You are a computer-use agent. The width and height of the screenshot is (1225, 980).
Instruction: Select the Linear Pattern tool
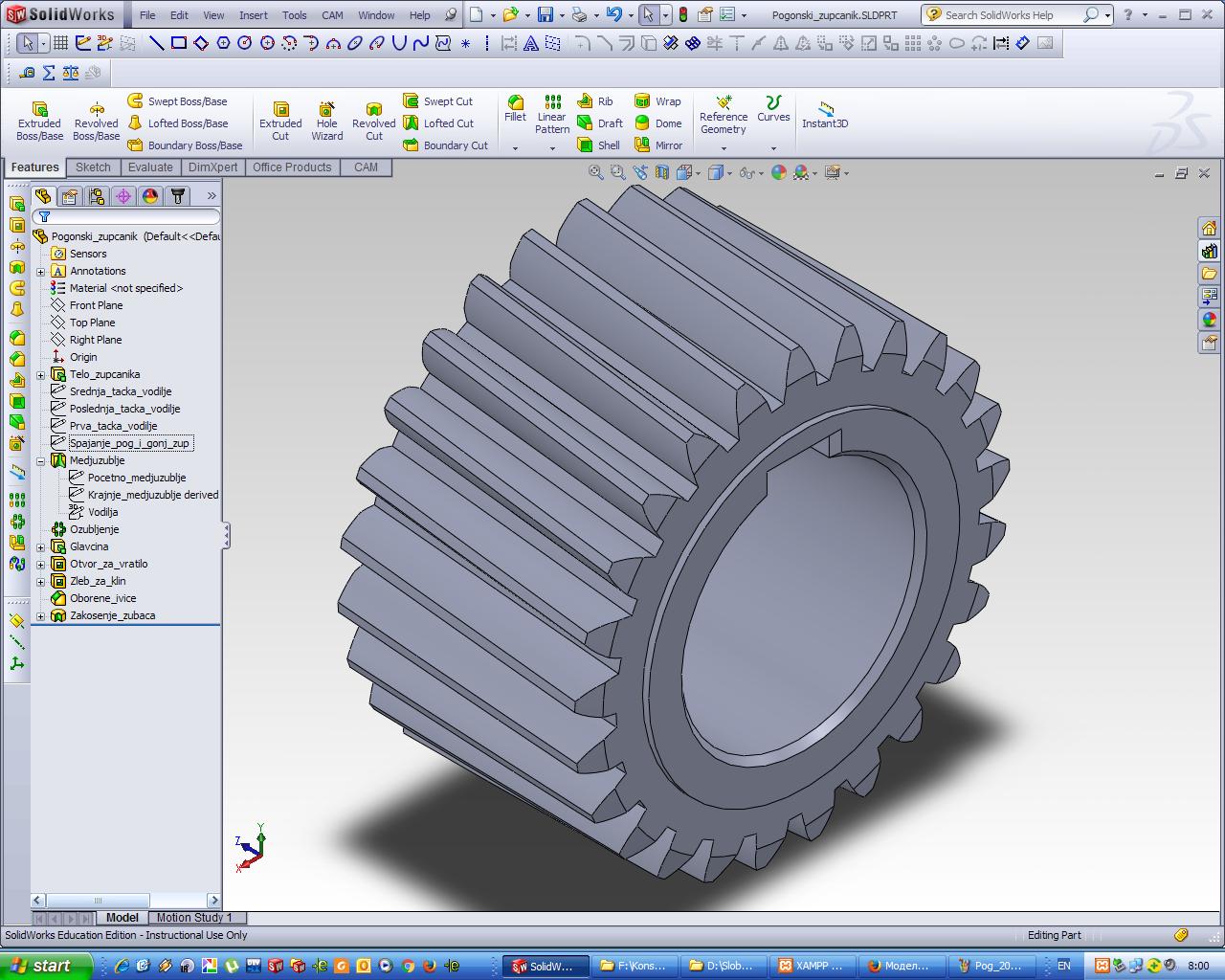coord(552,114)
